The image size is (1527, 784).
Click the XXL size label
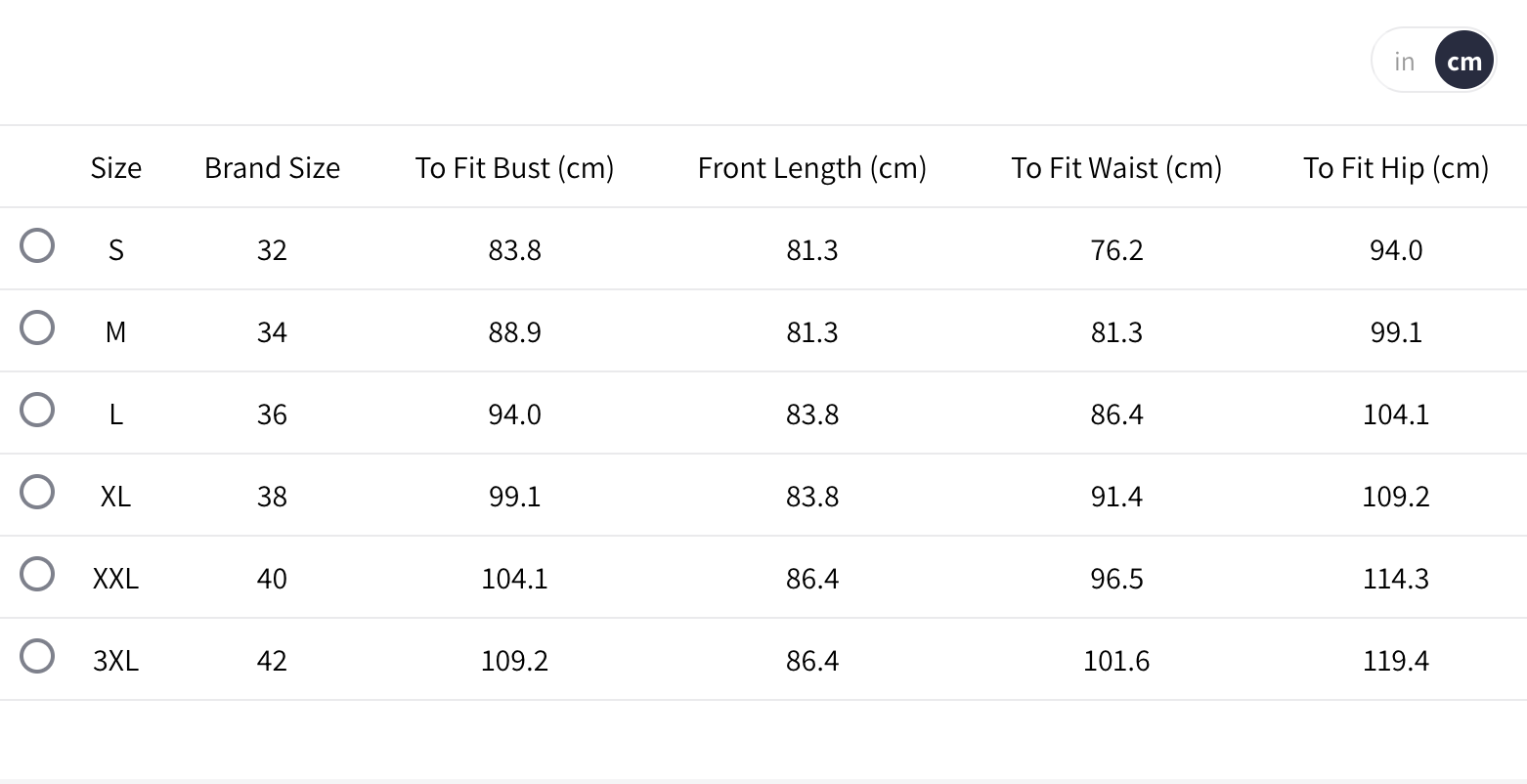115,579
